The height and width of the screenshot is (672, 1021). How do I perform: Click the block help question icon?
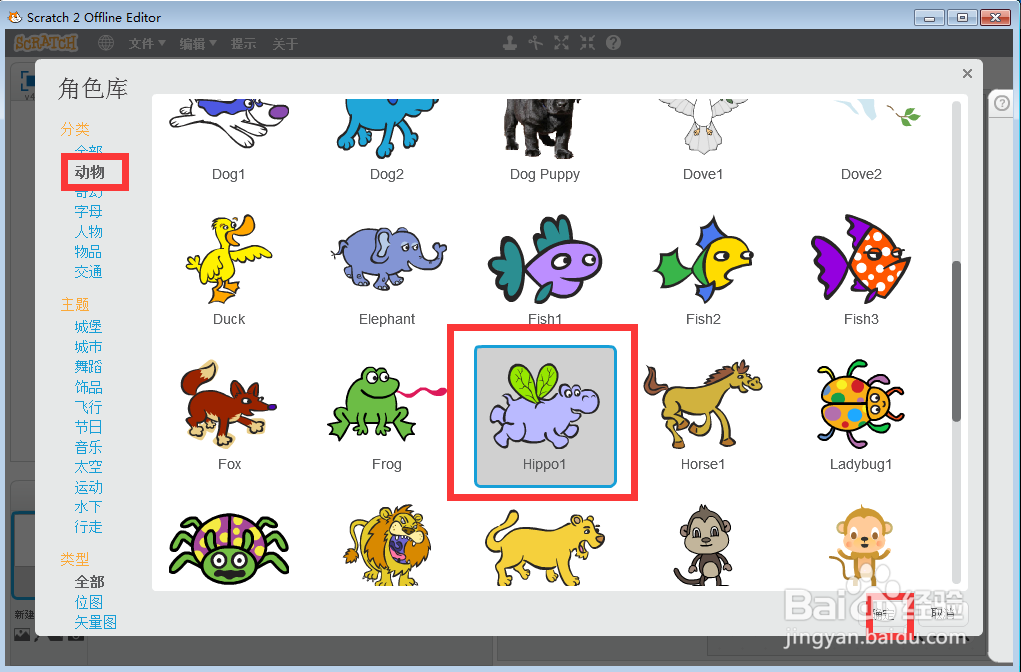[x=613, y=43]
